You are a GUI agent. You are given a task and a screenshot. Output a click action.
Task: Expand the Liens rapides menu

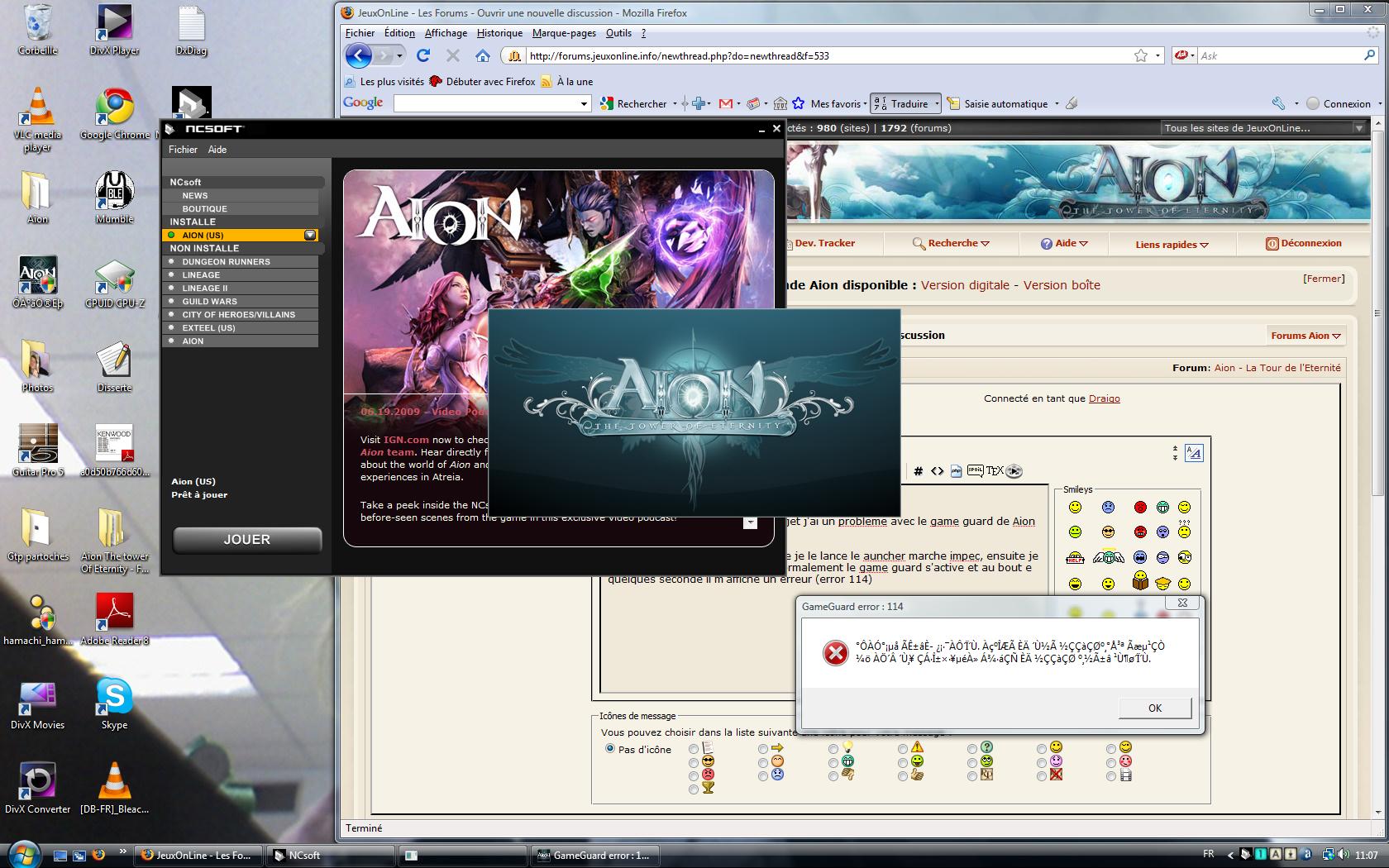[1172, 245]
